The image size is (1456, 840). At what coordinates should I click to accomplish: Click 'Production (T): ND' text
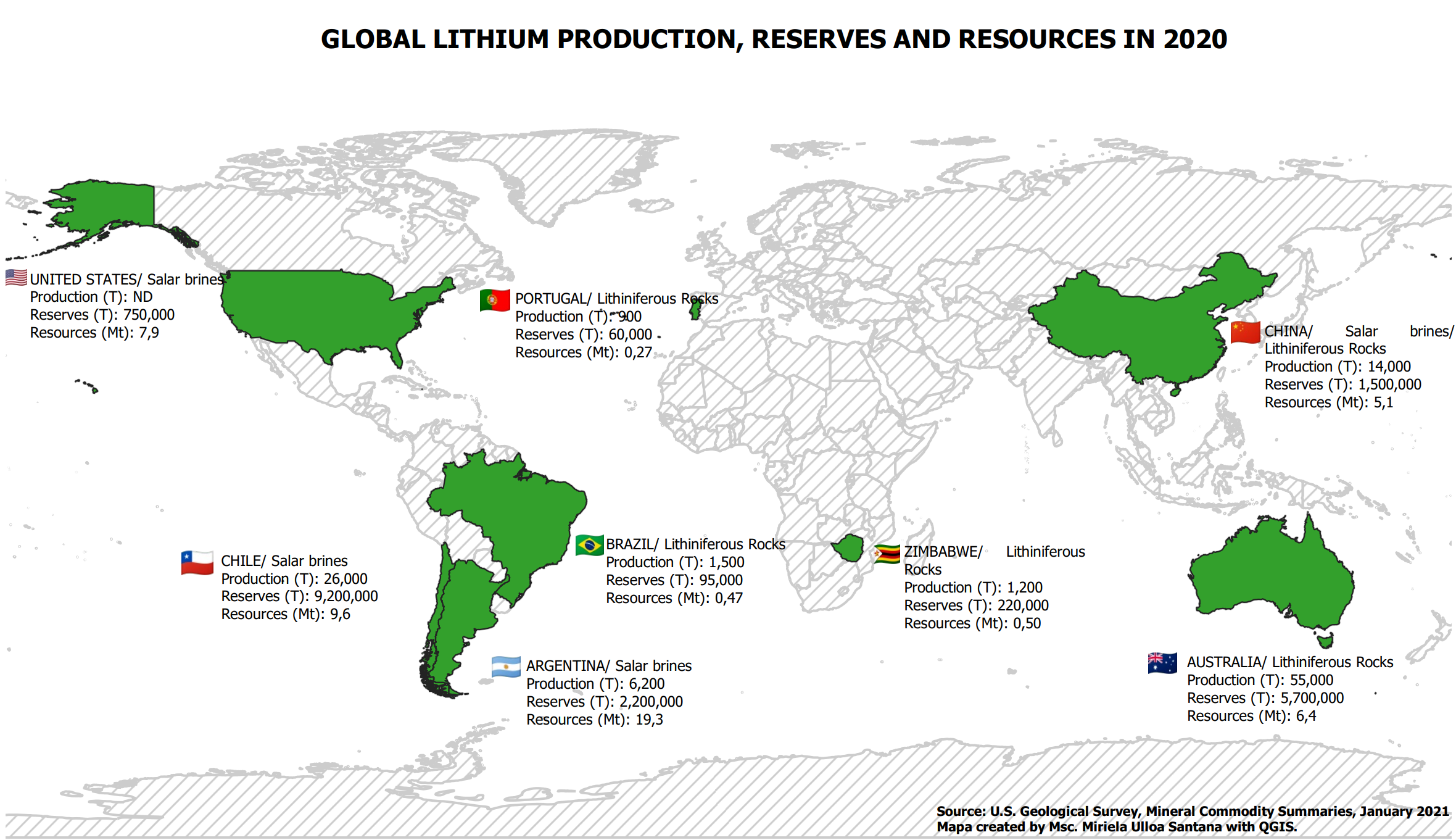91,297
